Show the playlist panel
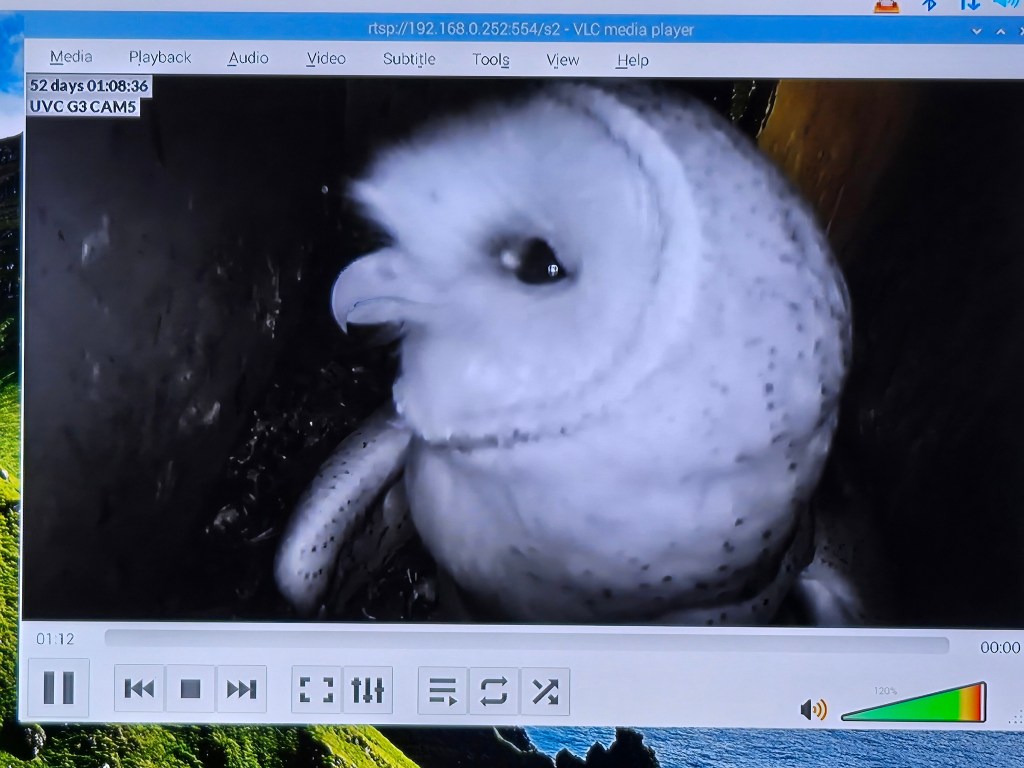Image resolution: width=1024 pixels, height=768 pixels. [442, 691]
